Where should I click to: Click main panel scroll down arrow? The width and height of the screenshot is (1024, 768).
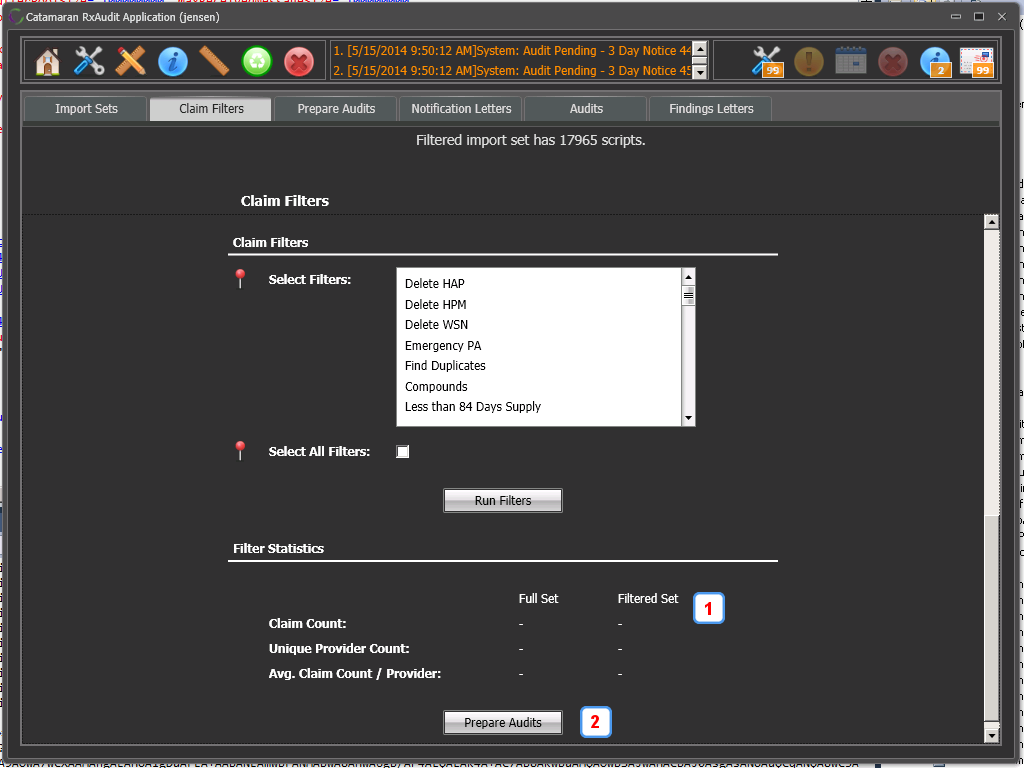coord(991,735)
